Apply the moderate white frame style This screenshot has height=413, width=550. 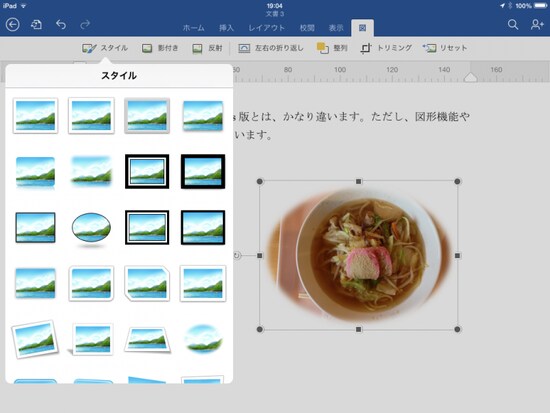click(203, 284)
